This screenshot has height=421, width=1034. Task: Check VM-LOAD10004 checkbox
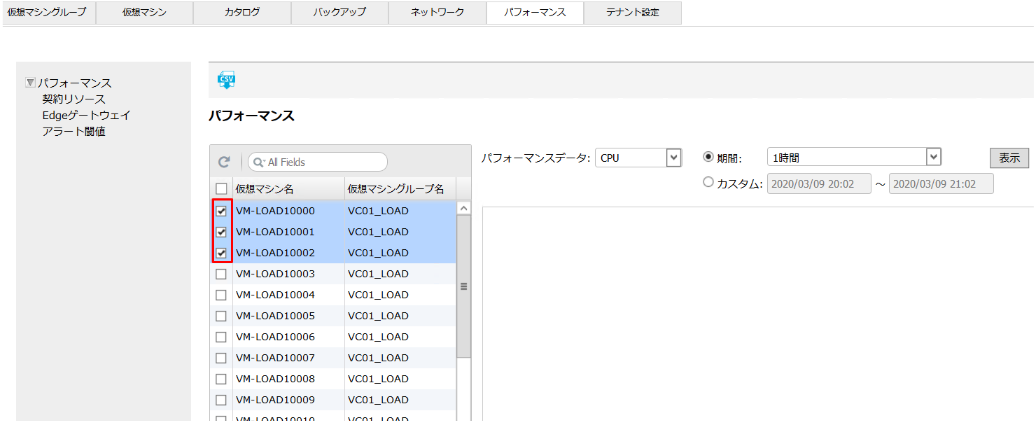222,295
